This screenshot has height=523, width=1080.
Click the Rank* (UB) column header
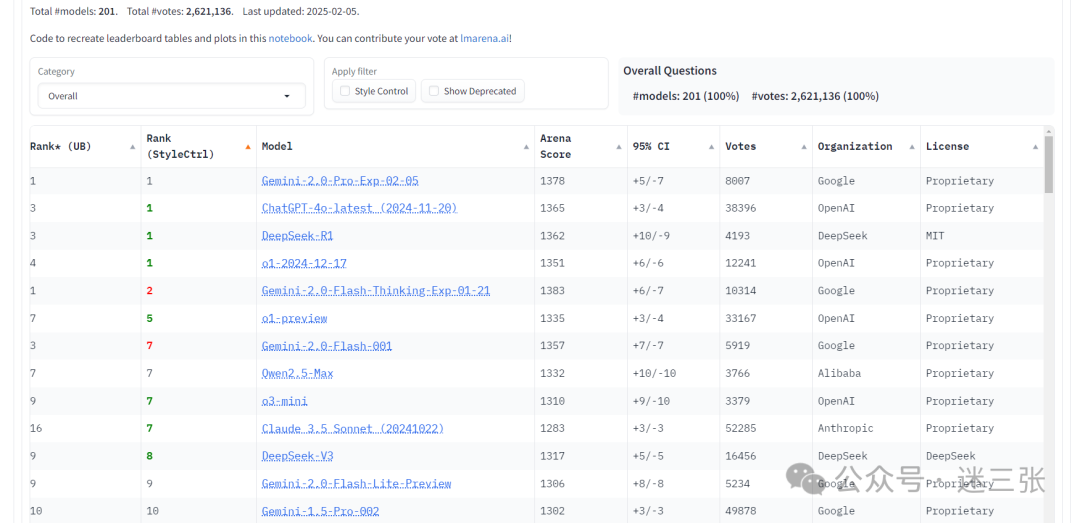pos(61,147)
